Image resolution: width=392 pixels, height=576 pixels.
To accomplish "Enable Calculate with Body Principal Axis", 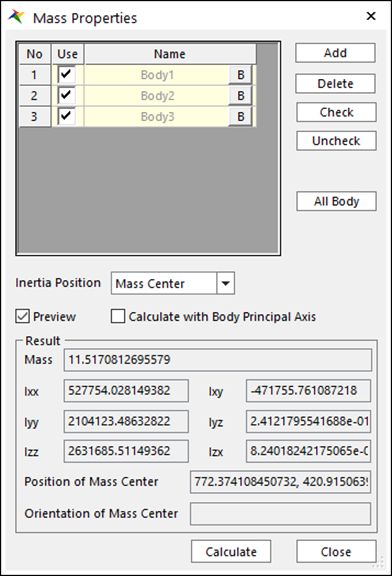I will click(118, 316).
